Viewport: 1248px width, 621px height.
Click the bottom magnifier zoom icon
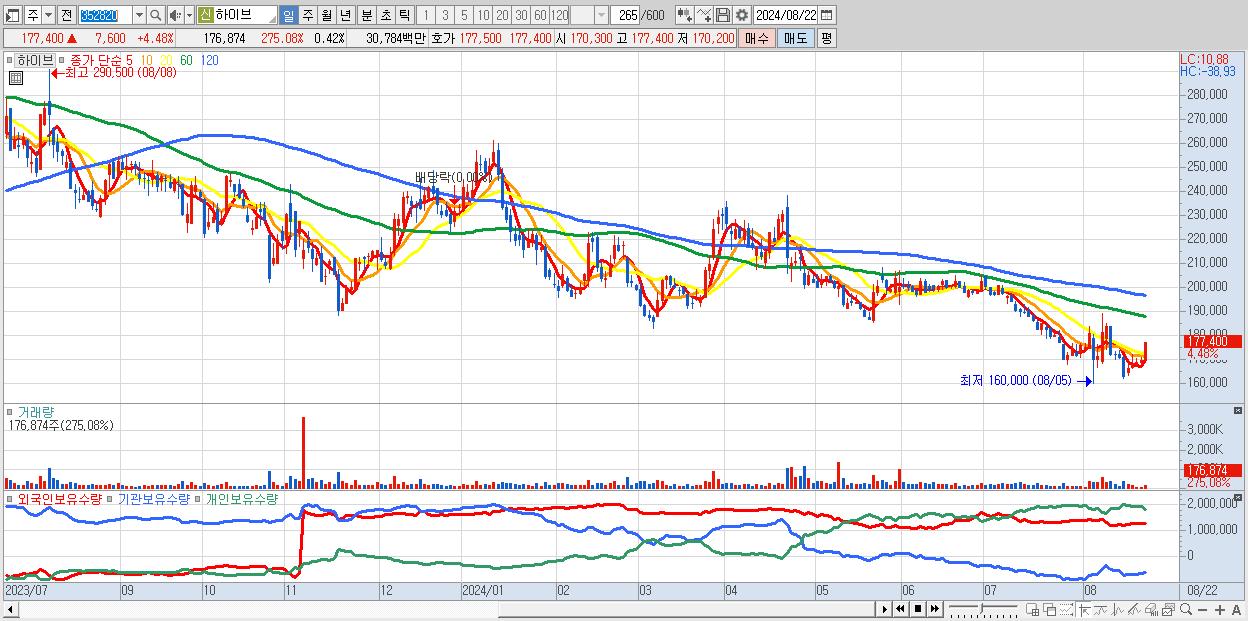click(x=1184, y=609)
